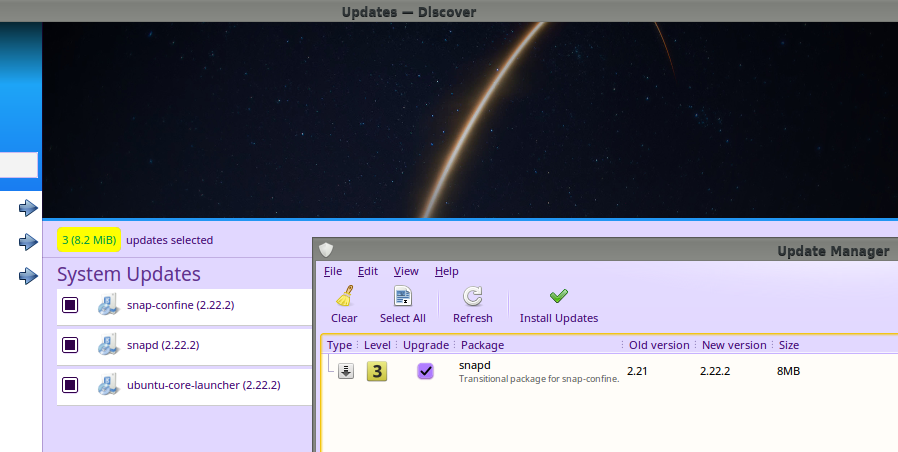Toggle the snapd checkbox in Discover list
Screen dimensions: 898x452
(70, 345)
